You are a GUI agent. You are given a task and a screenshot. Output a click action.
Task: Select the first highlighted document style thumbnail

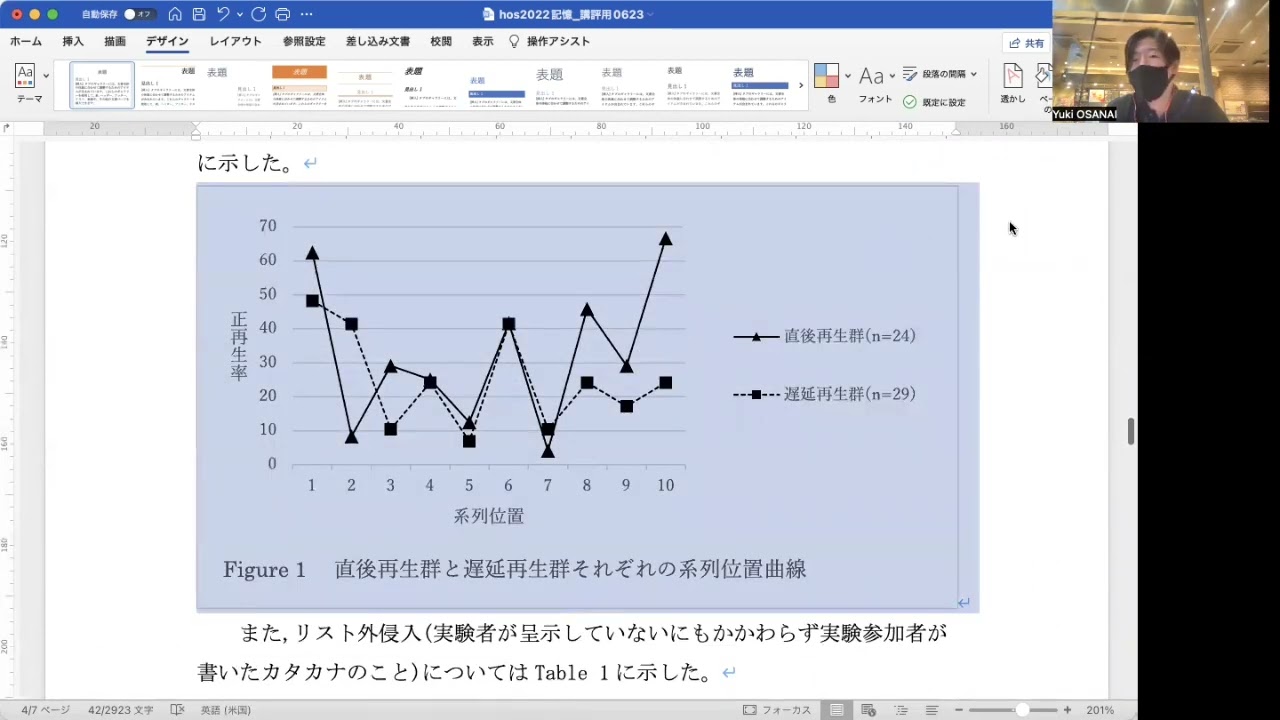101,85
